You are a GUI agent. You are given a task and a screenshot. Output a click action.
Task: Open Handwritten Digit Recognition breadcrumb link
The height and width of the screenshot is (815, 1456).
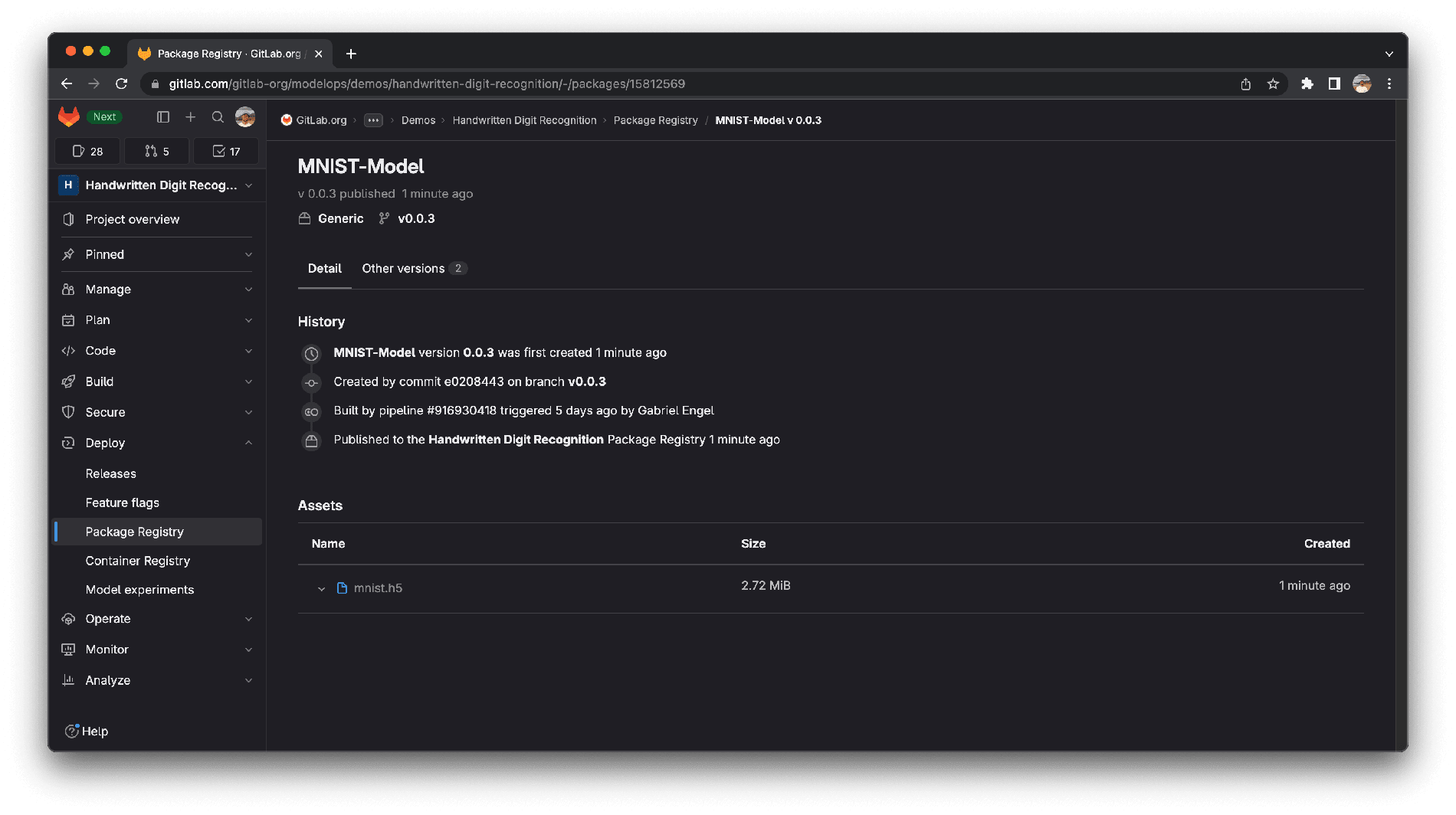click(524, 120)
